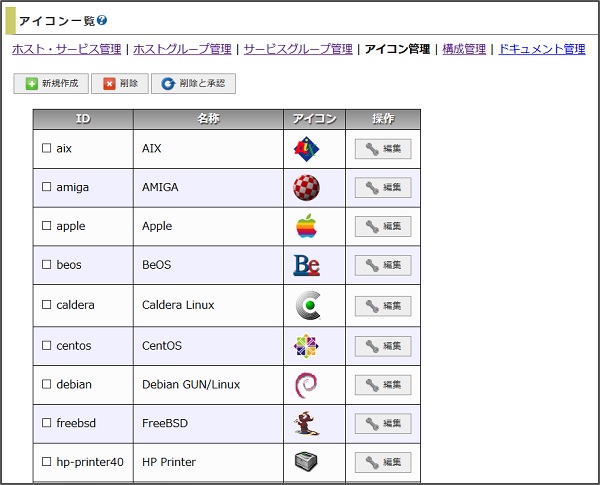Check the apple row checkbox

pos(46,225)
